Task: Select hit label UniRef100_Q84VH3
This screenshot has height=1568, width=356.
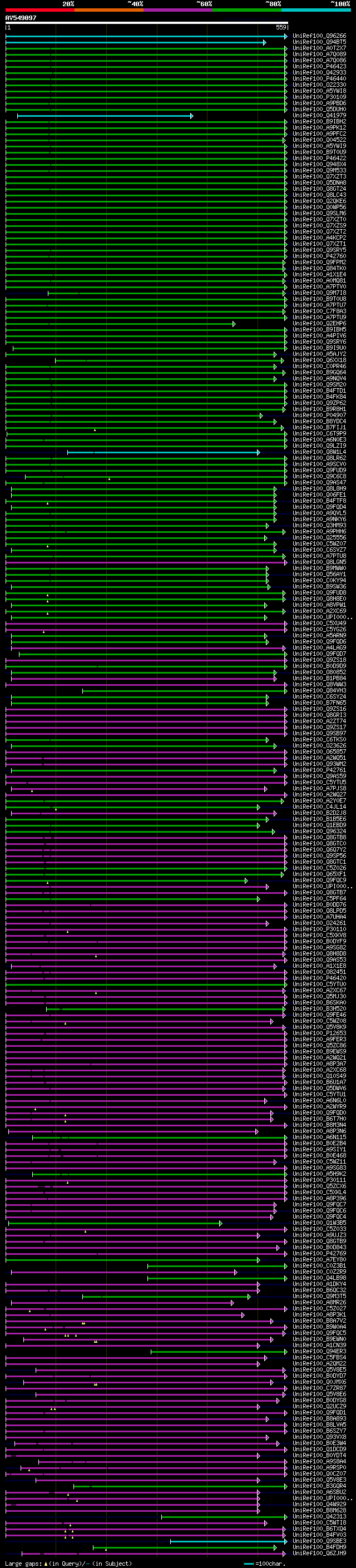Action: 319,690
